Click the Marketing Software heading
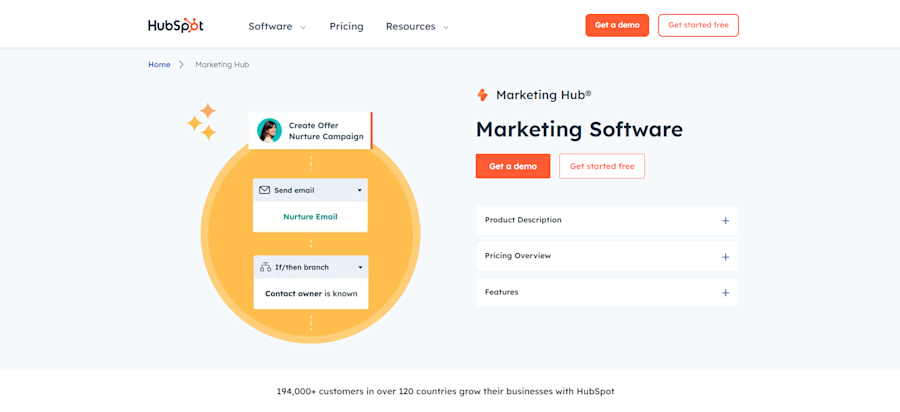Viewport: 900px width, 412px height. 579,129
